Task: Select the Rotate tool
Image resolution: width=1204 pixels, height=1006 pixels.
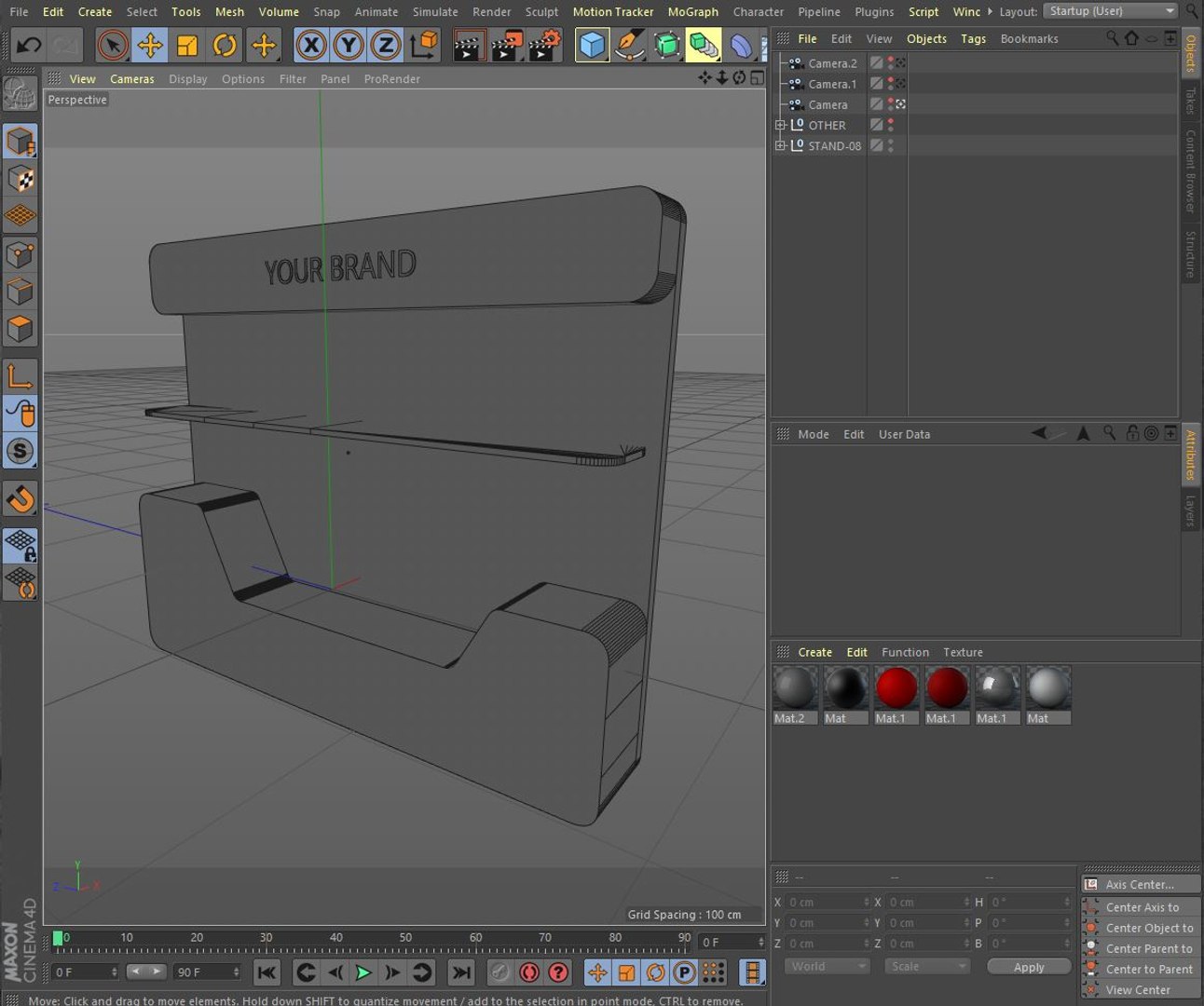Action: click(x=225, y=45)
